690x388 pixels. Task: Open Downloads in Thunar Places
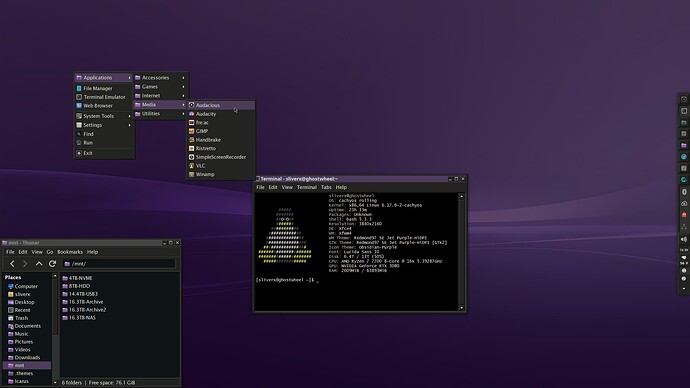26,358
